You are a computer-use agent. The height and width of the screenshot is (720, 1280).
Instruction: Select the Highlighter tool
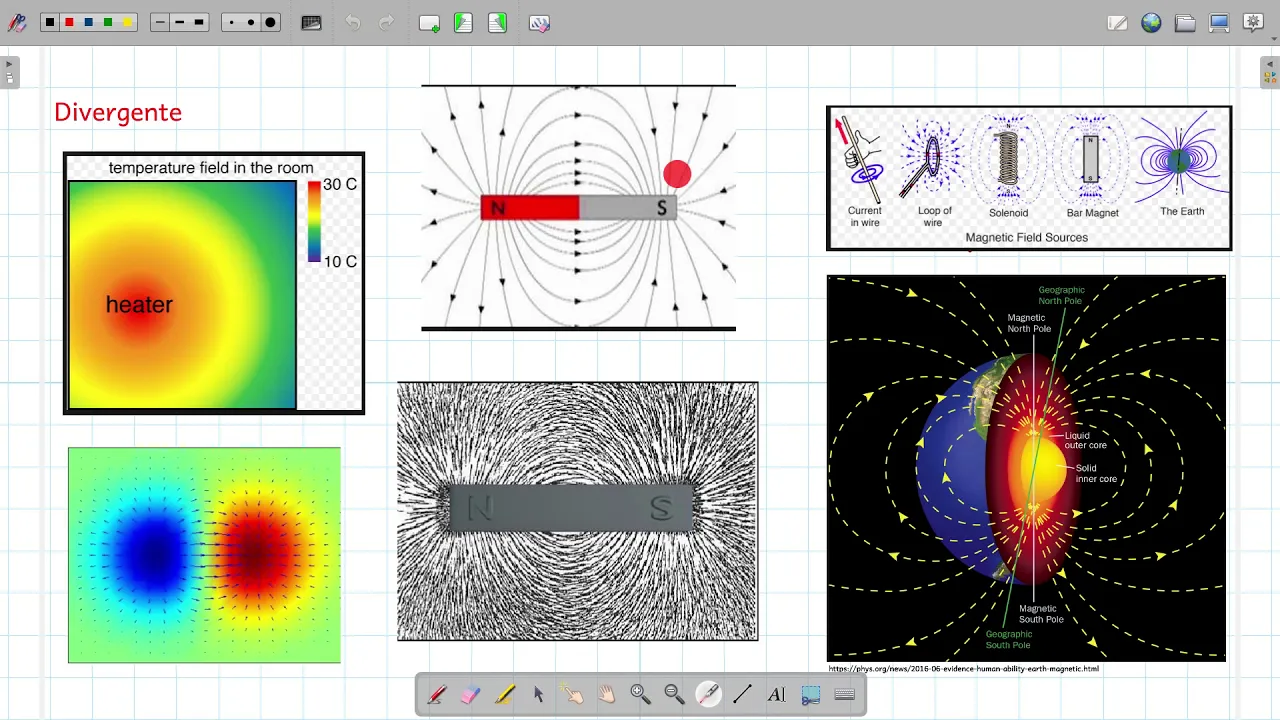pyautogui.click(x=505, y=694)
